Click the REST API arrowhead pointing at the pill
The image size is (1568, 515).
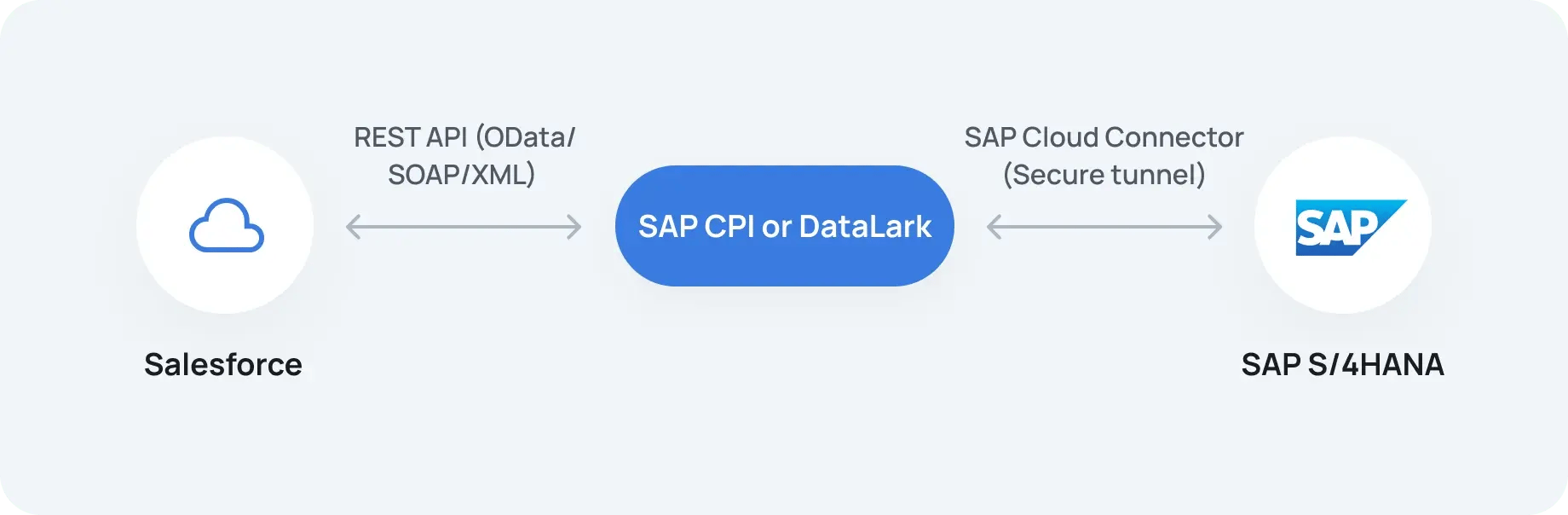(574, 227)
